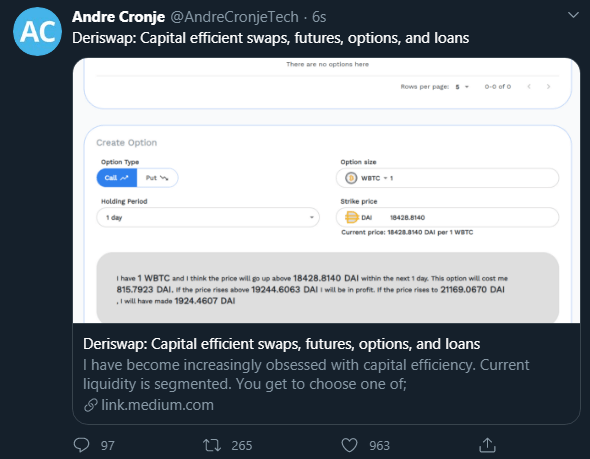Open Andre Cronje display name link
The image size is (590, 459).
(119, 17)
